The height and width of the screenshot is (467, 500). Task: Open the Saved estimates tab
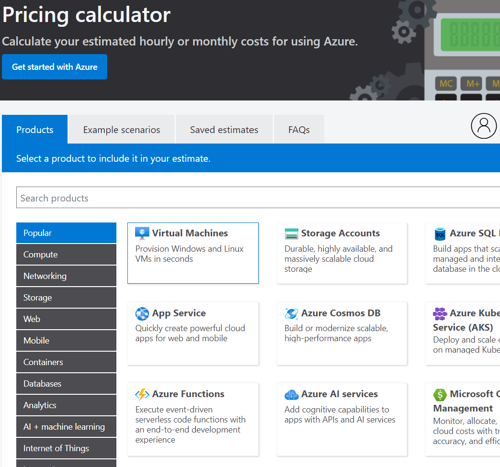coord(224,129)
